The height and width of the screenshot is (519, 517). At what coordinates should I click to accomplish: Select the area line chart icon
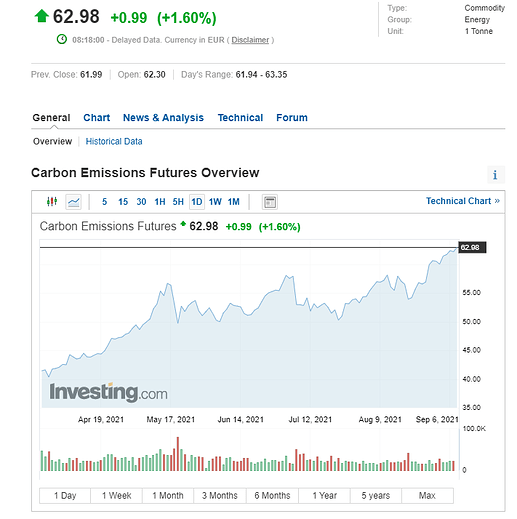[74, 202]
